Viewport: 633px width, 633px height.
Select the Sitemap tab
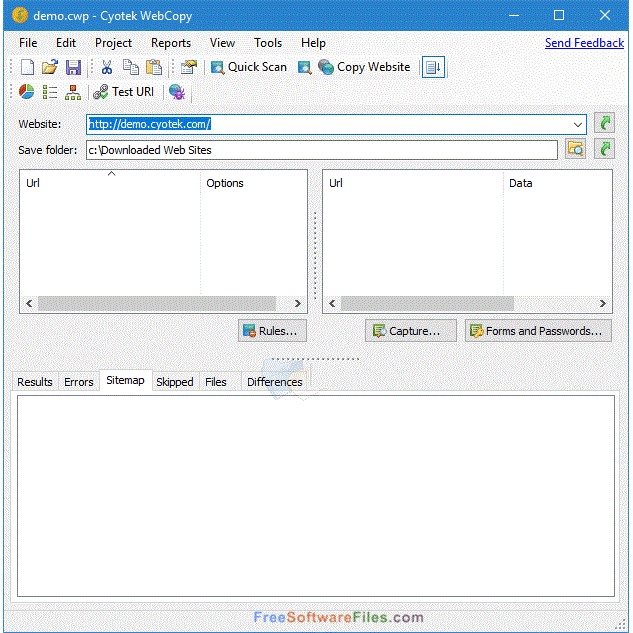pyautogui.click(x=126, y=380)
